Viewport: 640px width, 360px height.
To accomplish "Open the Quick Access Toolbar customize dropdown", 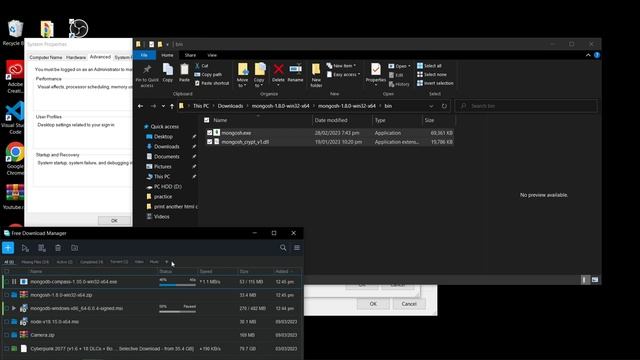I will (x=167, y=44).
